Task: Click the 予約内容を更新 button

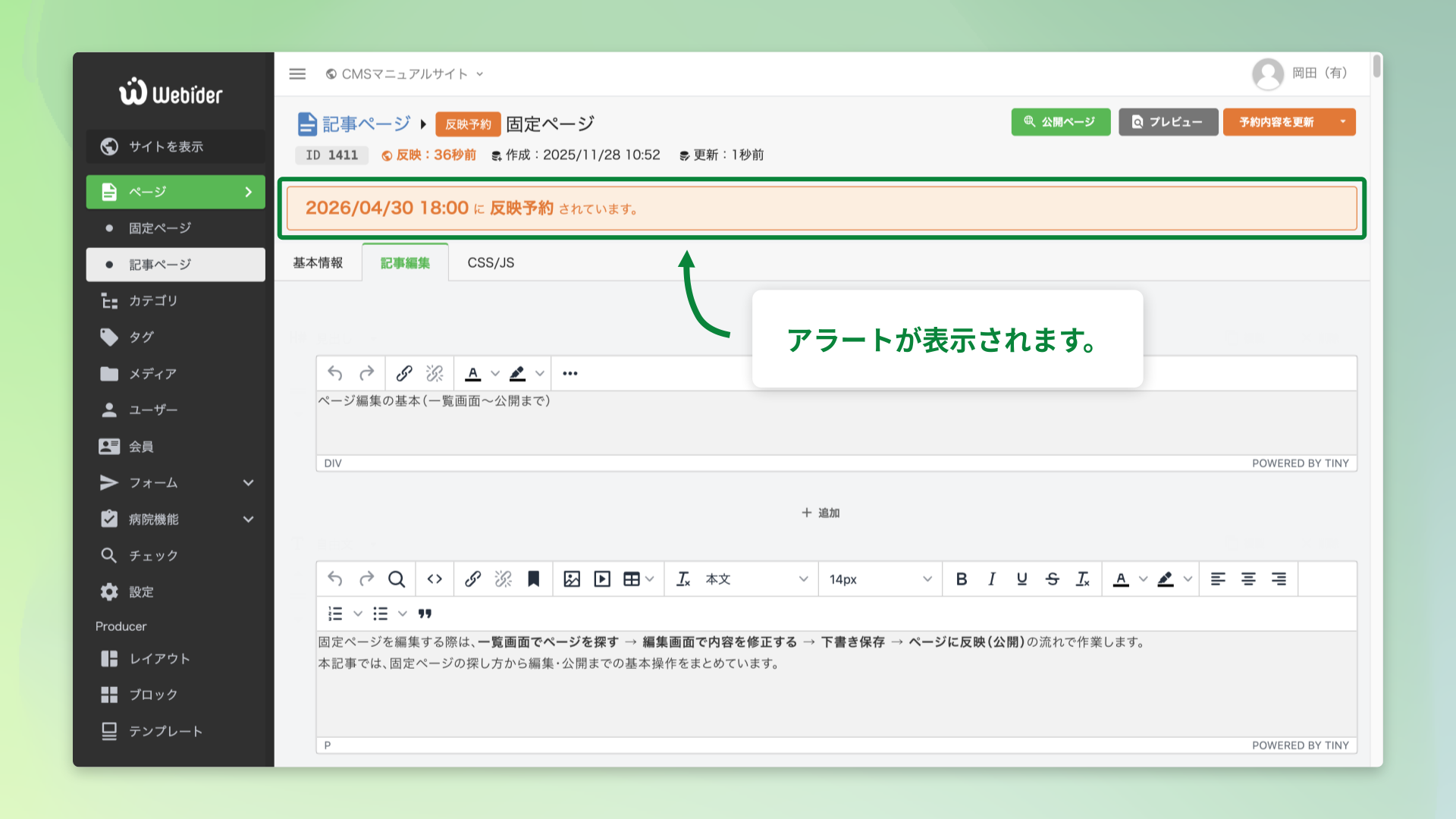Action: click(1277, 122)
